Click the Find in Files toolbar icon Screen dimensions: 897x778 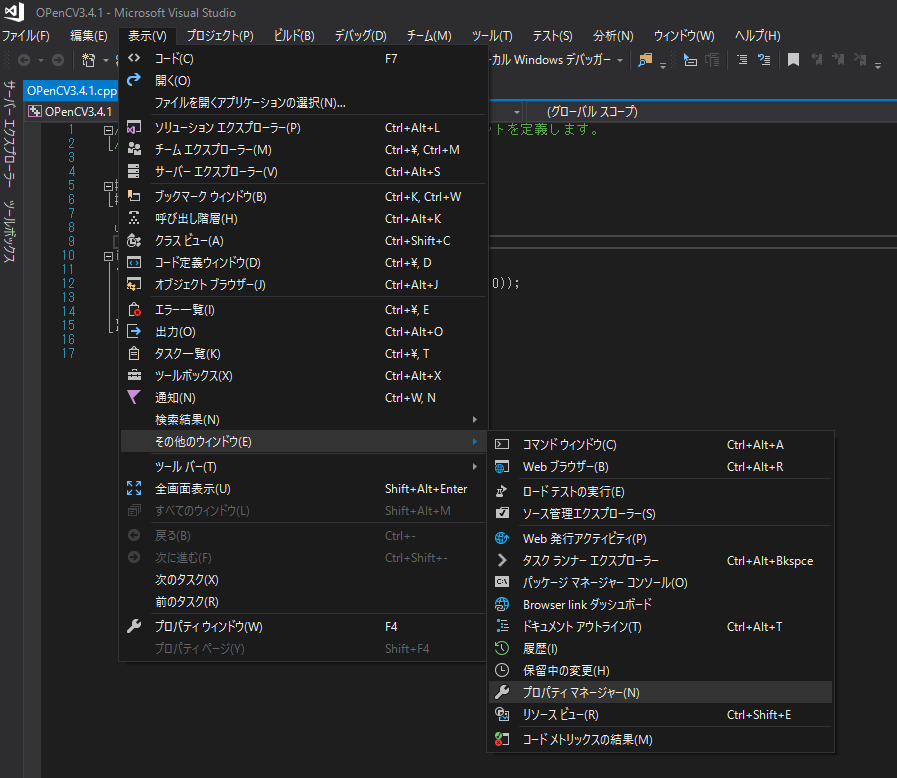pos(644,61)
